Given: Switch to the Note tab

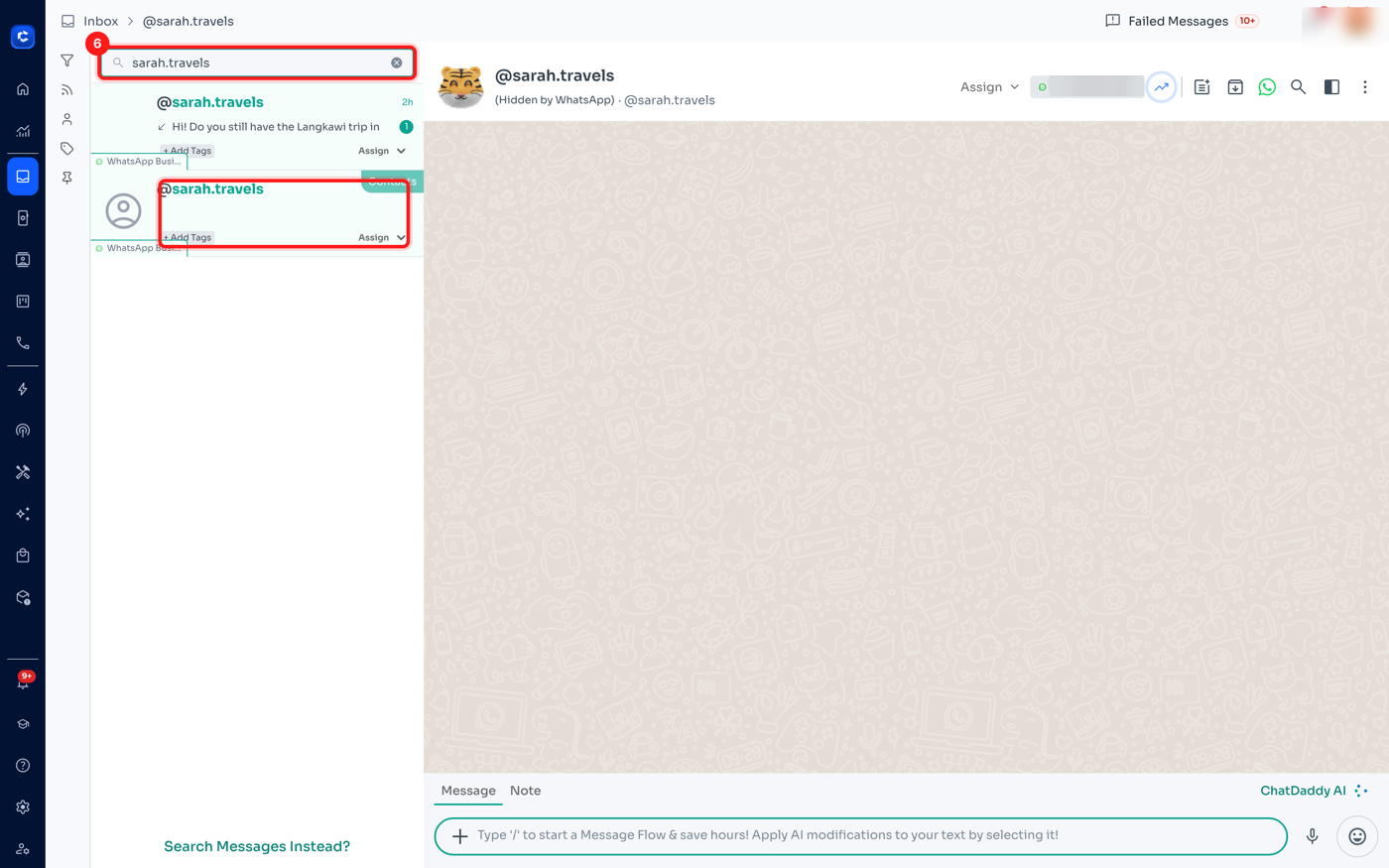Looking at the screenshot, I should 526,791.
